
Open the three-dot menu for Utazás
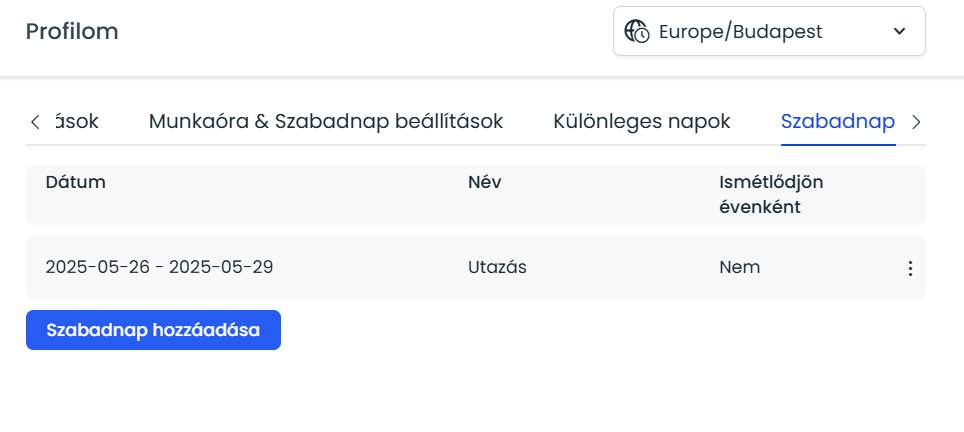tap(910, 268)
